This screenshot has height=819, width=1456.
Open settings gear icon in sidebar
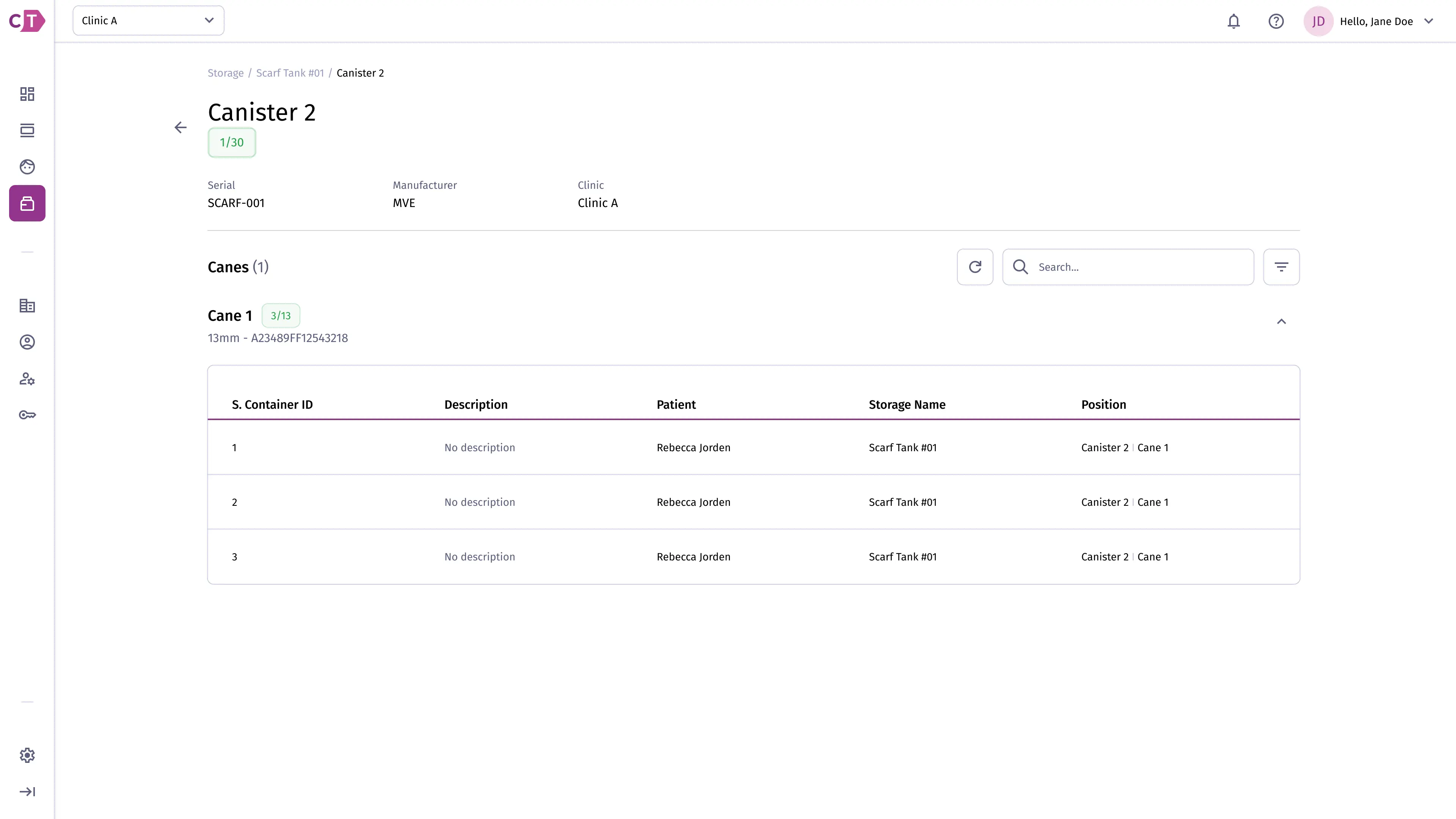[x=27, y=755]
